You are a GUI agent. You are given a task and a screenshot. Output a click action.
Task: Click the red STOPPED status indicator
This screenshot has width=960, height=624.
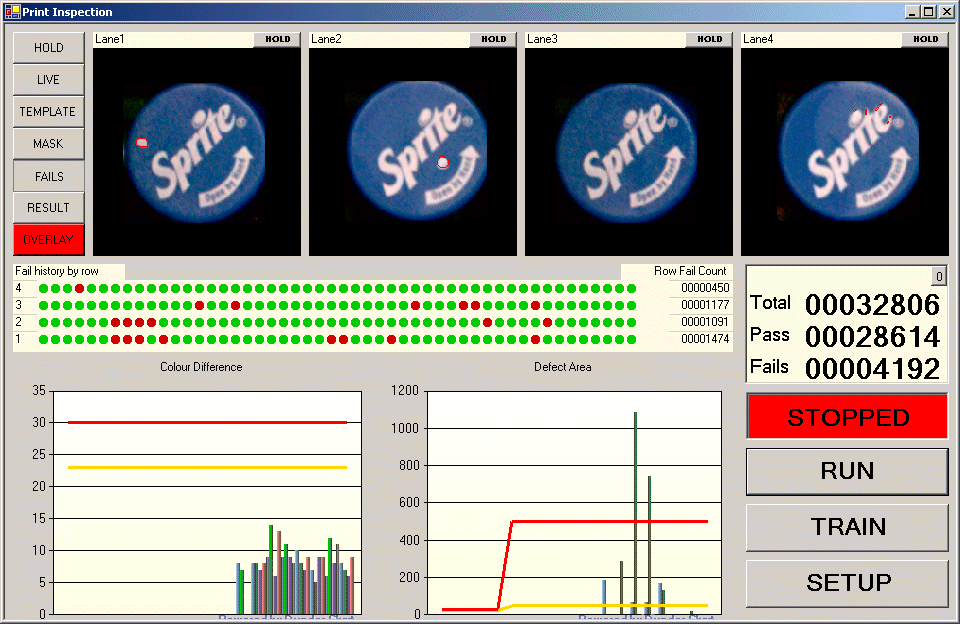[x=847, y=417]
